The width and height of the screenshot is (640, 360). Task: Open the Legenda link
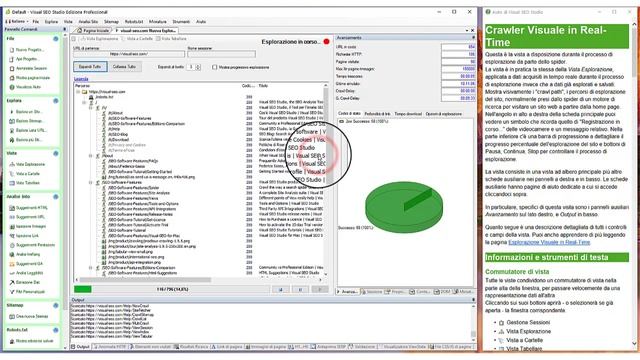[81, 79]
